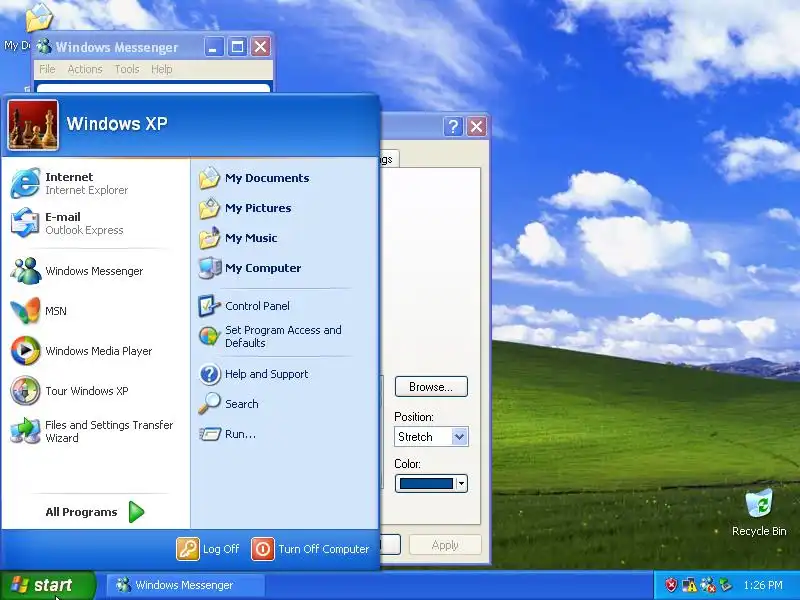Start Files and Settings Transfer Wizard icon
Viewport: 800px width, 600px height.
(x=25, y=431)
